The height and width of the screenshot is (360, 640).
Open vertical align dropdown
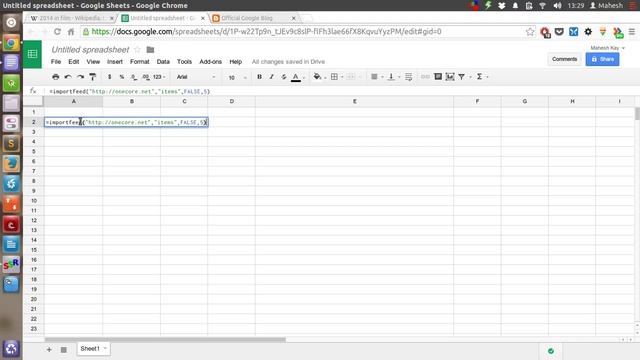click(391, 77)
